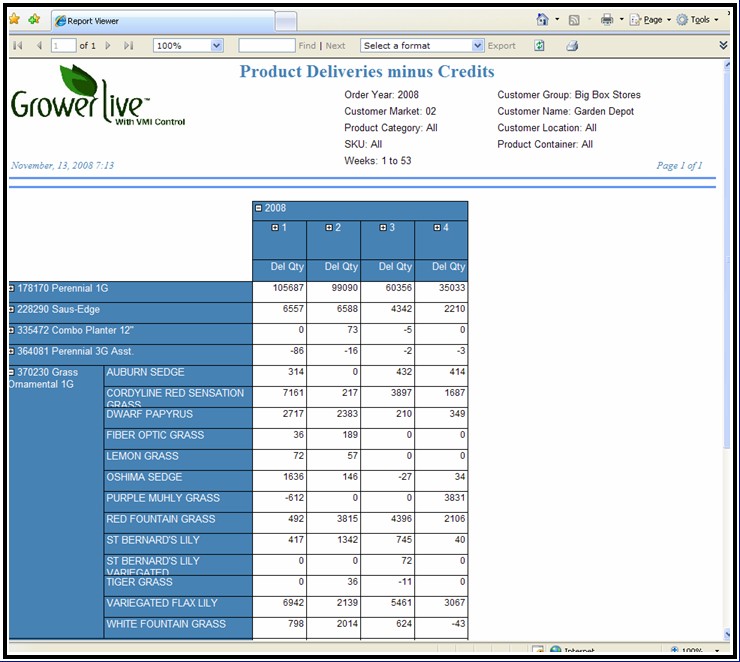Jump to last report page arrow
Screen dimensions: 740x662
pyautogui.click(x=128, y=45)
